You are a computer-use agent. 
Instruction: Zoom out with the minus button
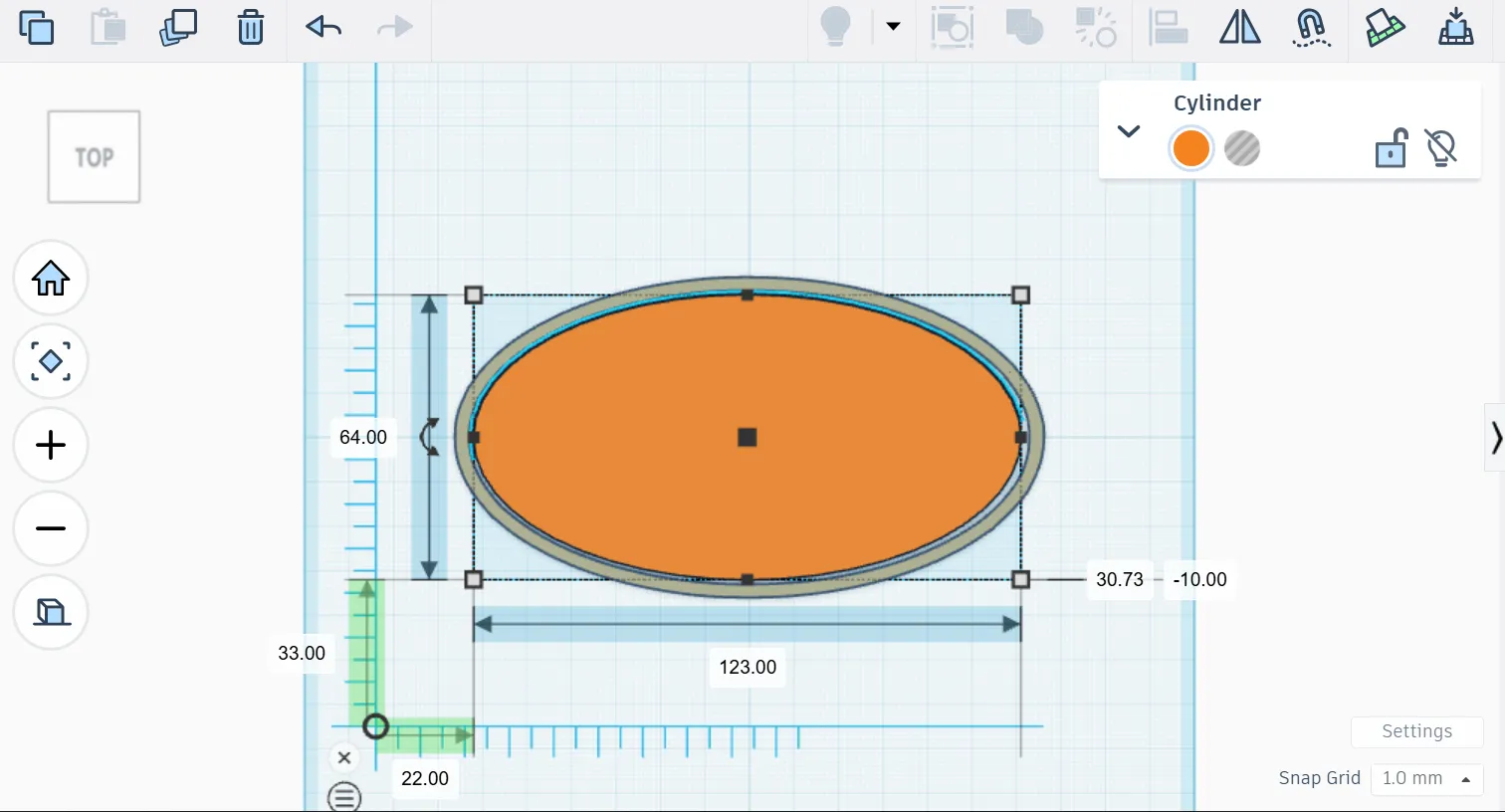click(51, 528)
